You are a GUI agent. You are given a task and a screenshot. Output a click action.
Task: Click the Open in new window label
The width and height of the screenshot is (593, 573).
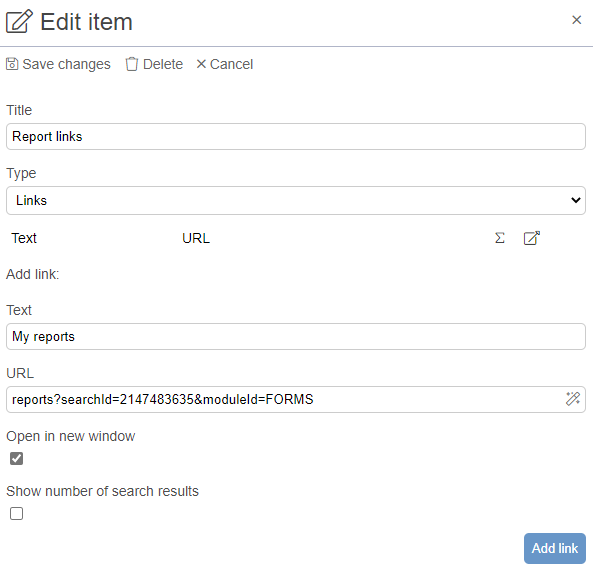(x=71, y=436)
